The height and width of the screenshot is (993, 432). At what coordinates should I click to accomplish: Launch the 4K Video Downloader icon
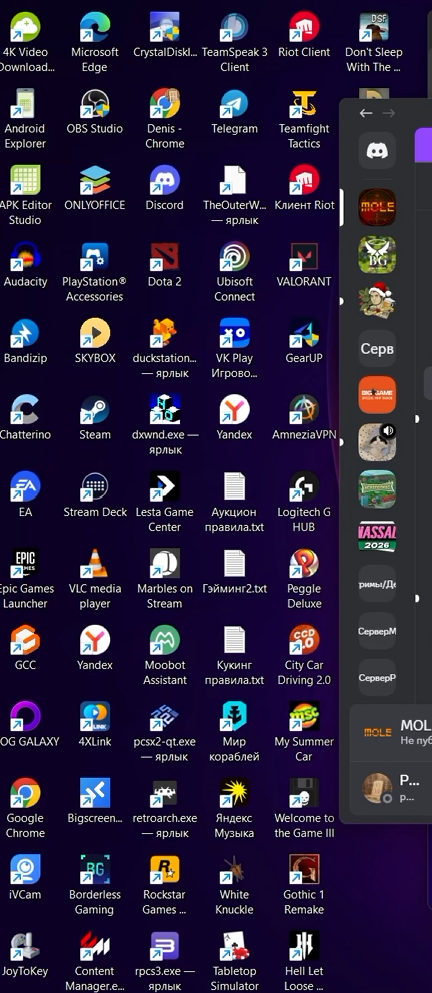pyautogui.click(x=25, y=28)
